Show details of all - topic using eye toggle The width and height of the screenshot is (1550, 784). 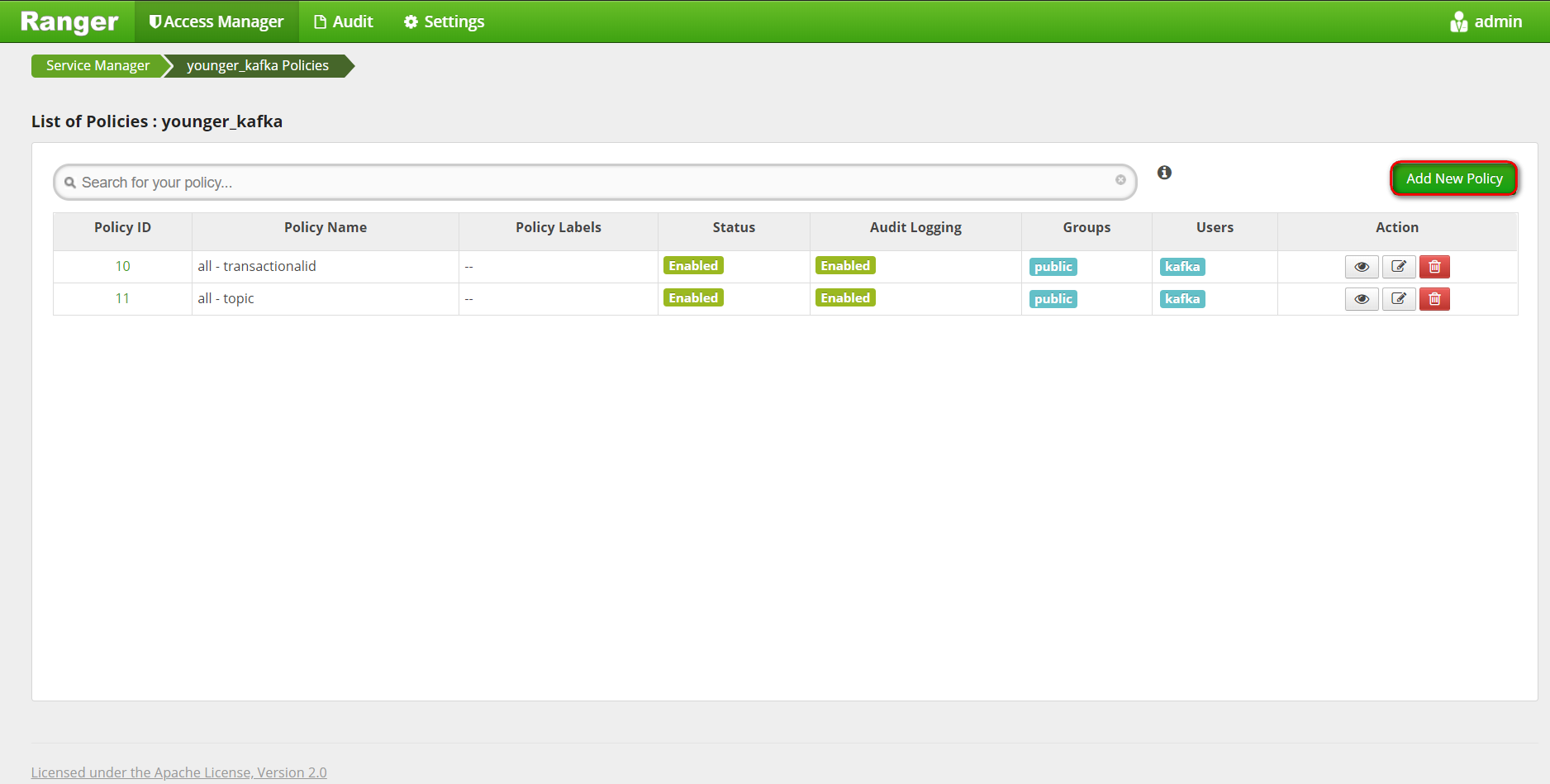[1361, 298]
